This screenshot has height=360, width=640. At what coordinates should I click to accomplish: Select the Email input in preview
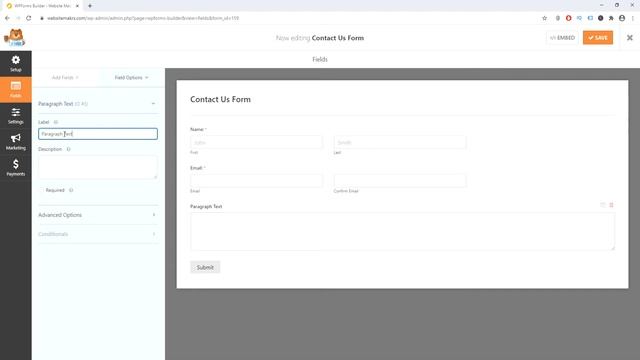click(256, 181)
